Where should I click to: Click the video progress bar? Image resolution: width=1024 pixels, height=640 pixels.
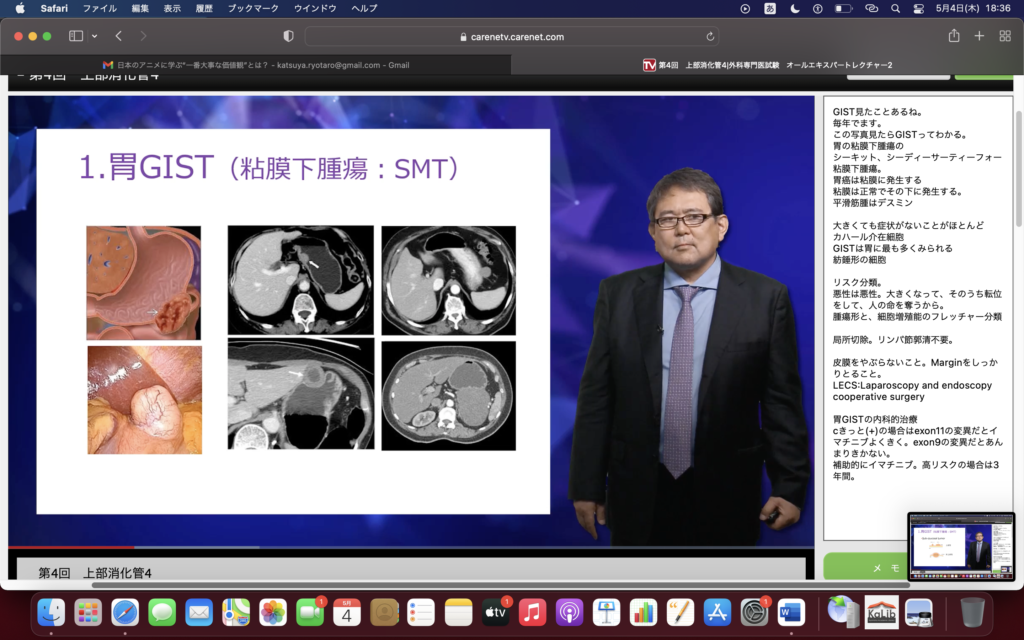(400, 547)
